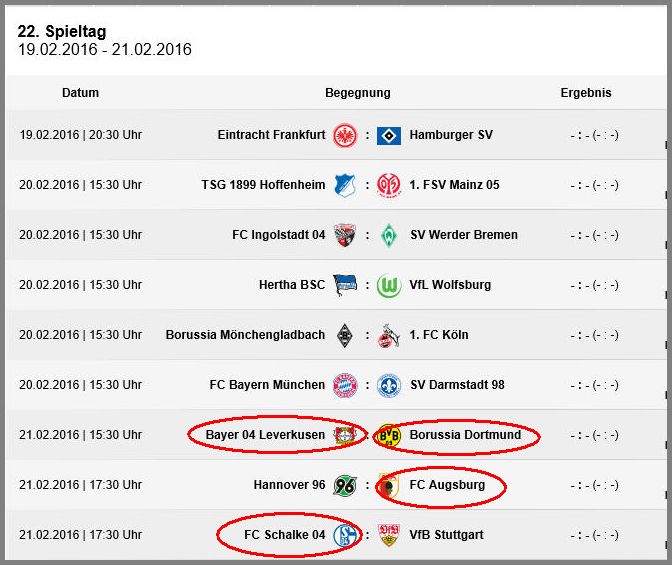Click the 1. FSV Mainz 05 logo
The image size is (672, 565).
pos(389,185)
